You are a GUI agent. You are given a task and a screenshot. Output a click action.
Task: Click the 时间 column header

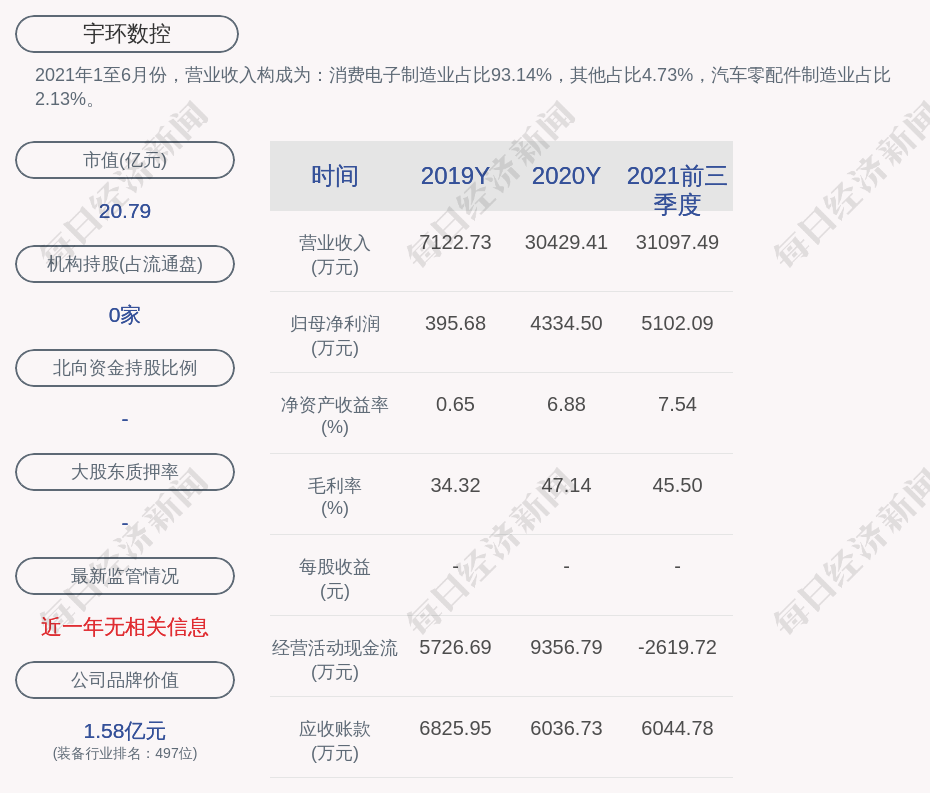point(335,176)
